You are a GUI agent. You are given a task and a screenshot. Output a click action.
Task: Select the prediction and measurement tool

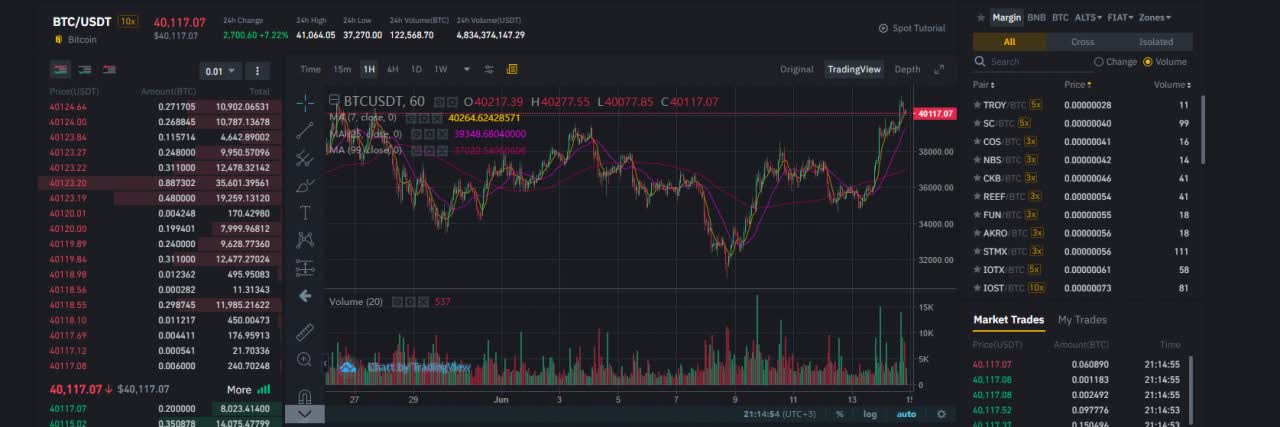305,268
